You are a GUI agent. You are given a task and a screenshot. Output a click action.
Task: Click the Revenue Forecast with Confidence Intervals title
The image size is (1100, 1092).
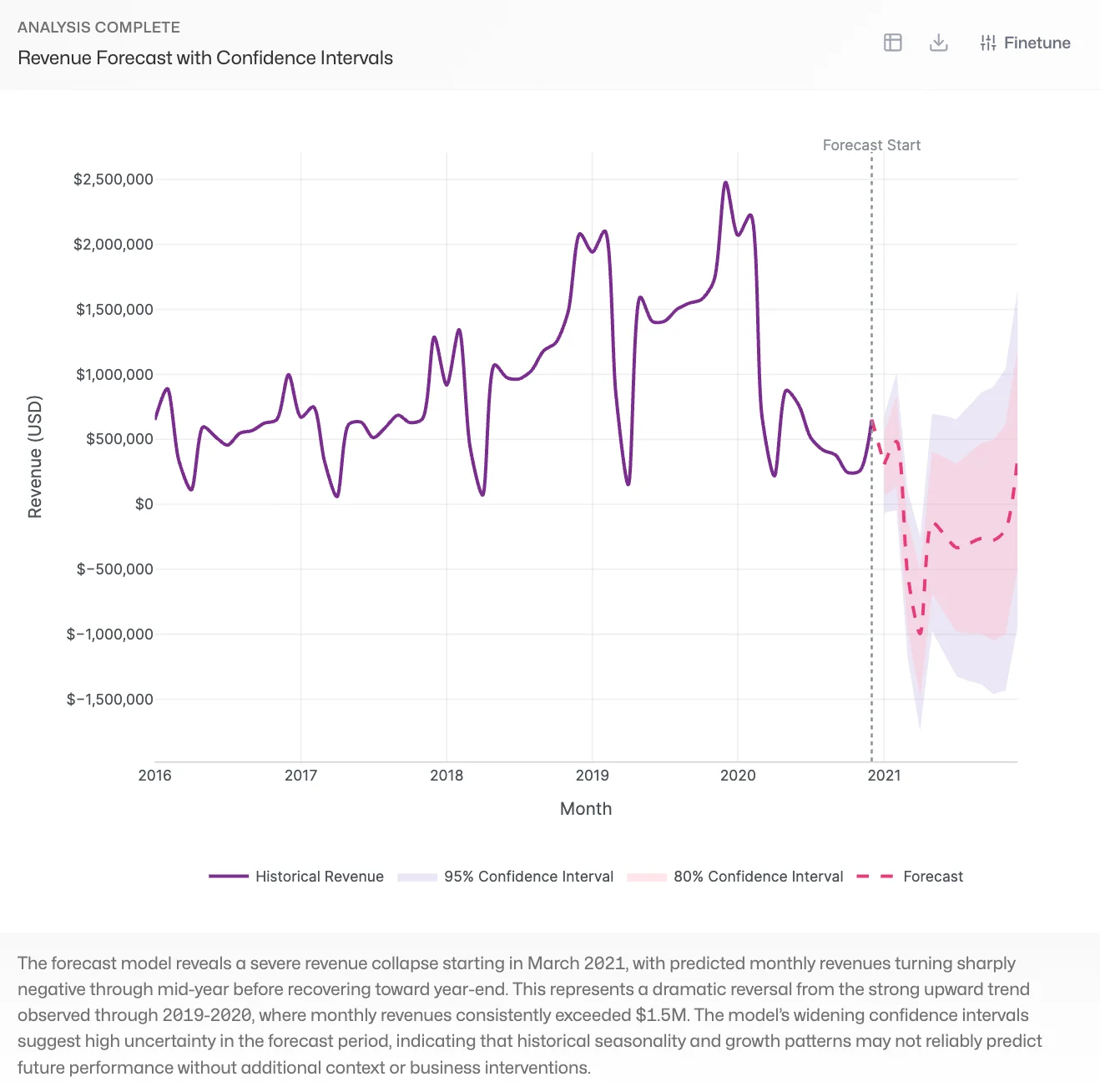coord(205,58)
